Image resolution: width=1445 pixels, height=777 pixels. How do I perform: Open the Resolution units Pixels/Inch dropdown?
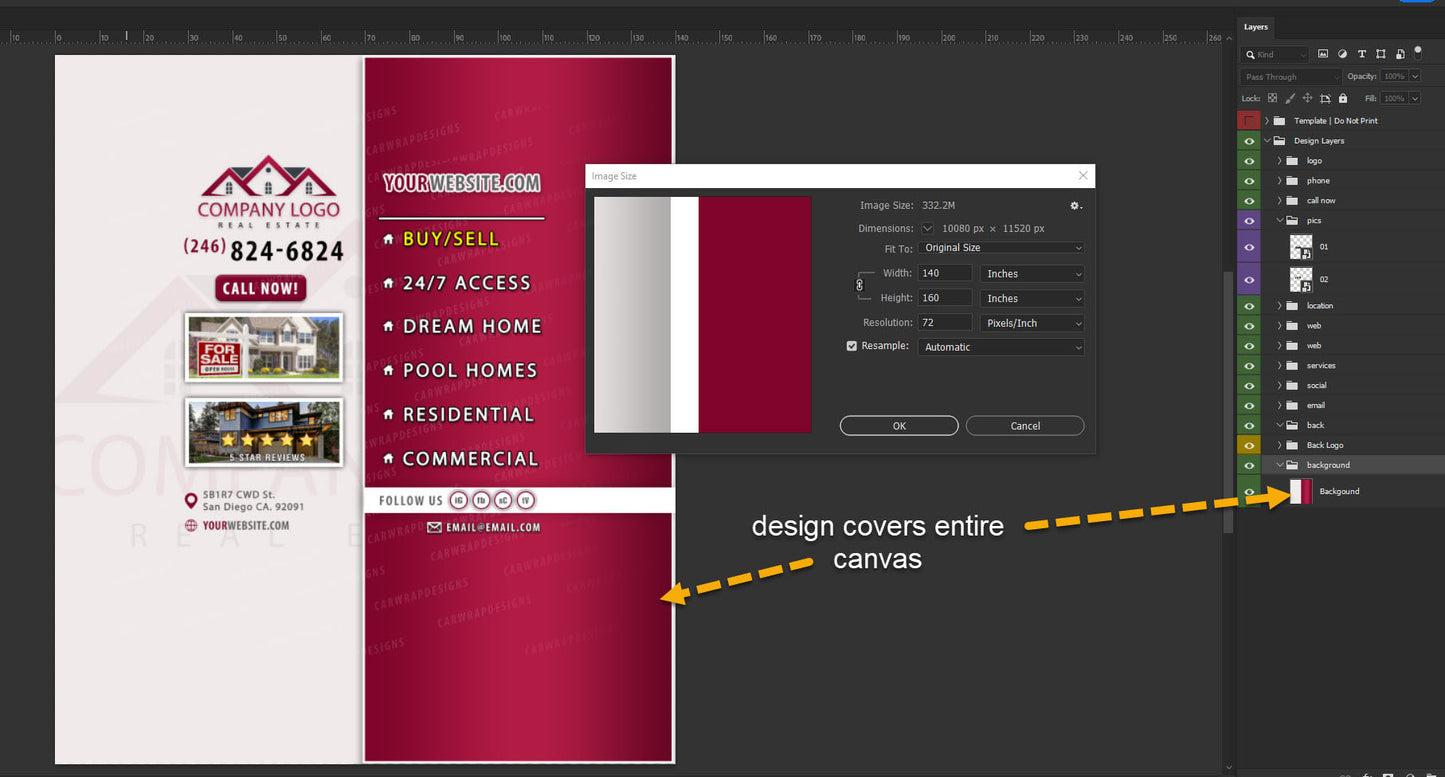point(1032,323)
